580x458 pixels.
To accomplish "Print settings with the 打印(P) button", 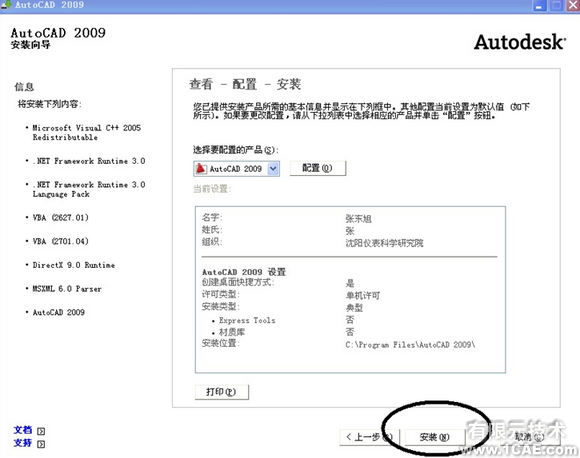I will (222, 392).
